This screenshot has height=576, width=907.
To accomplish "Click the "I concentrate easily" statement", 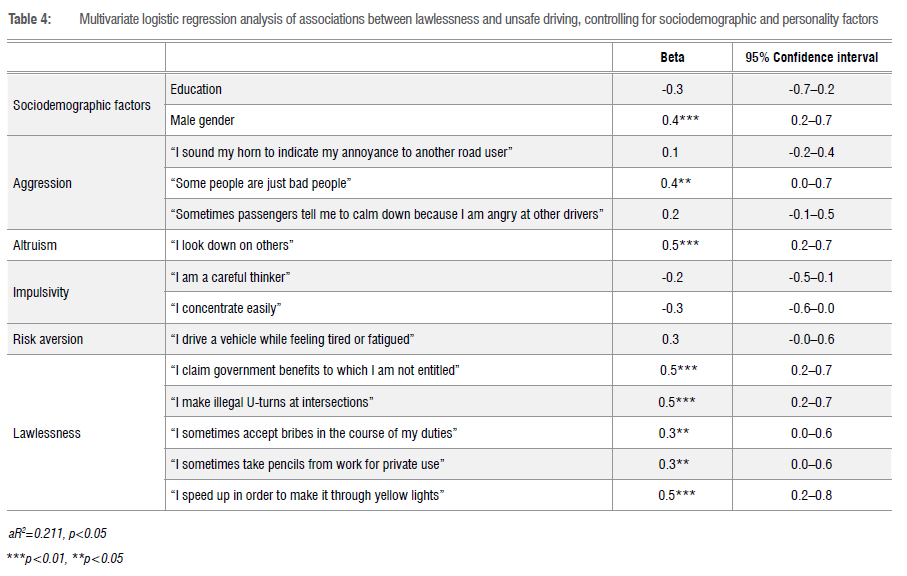I will 226,308.
